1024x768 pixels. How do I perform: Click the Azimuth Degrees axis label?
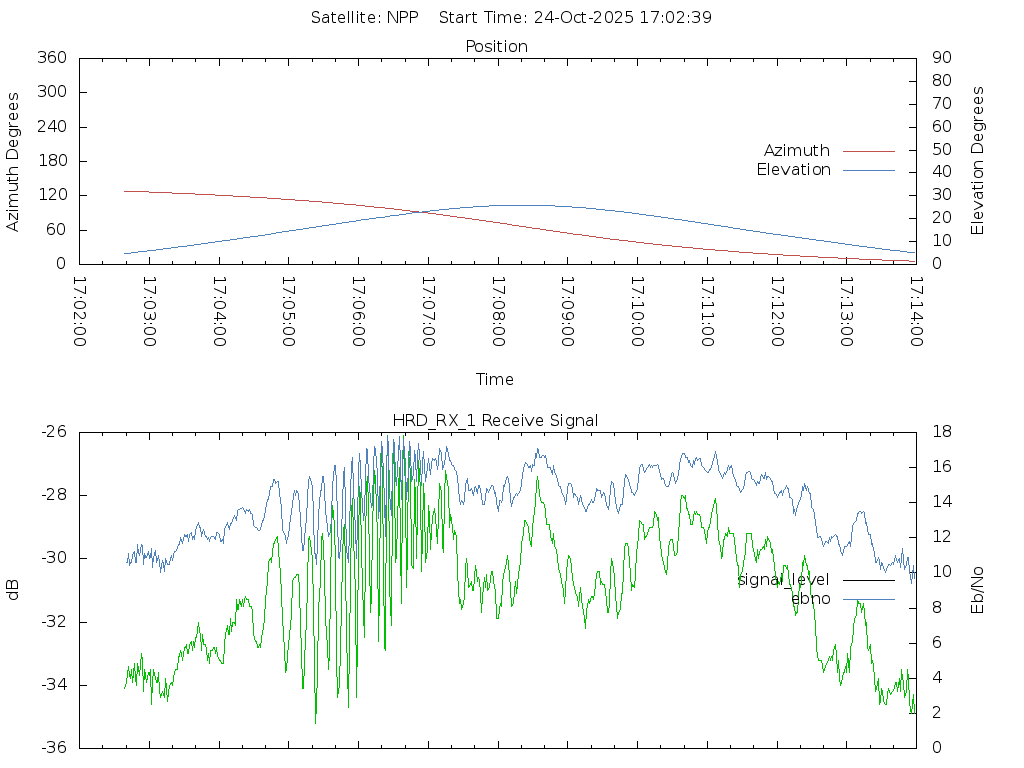tap(13, 161)
